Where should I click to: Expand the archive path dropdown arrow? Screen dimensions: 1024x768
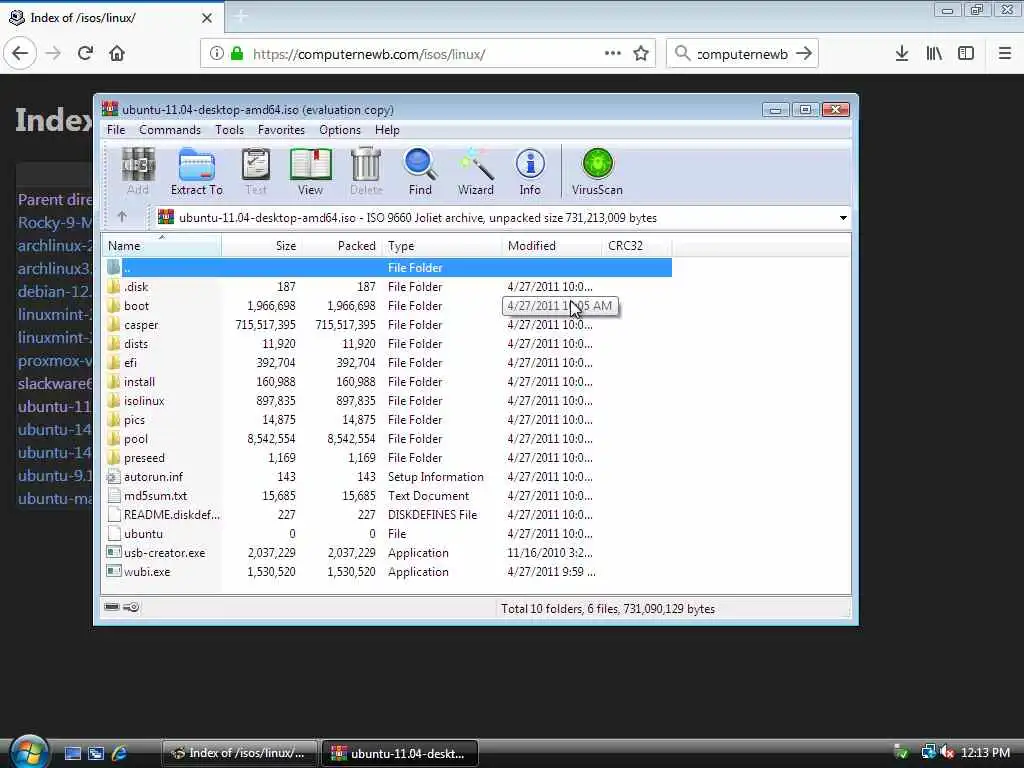843,217
